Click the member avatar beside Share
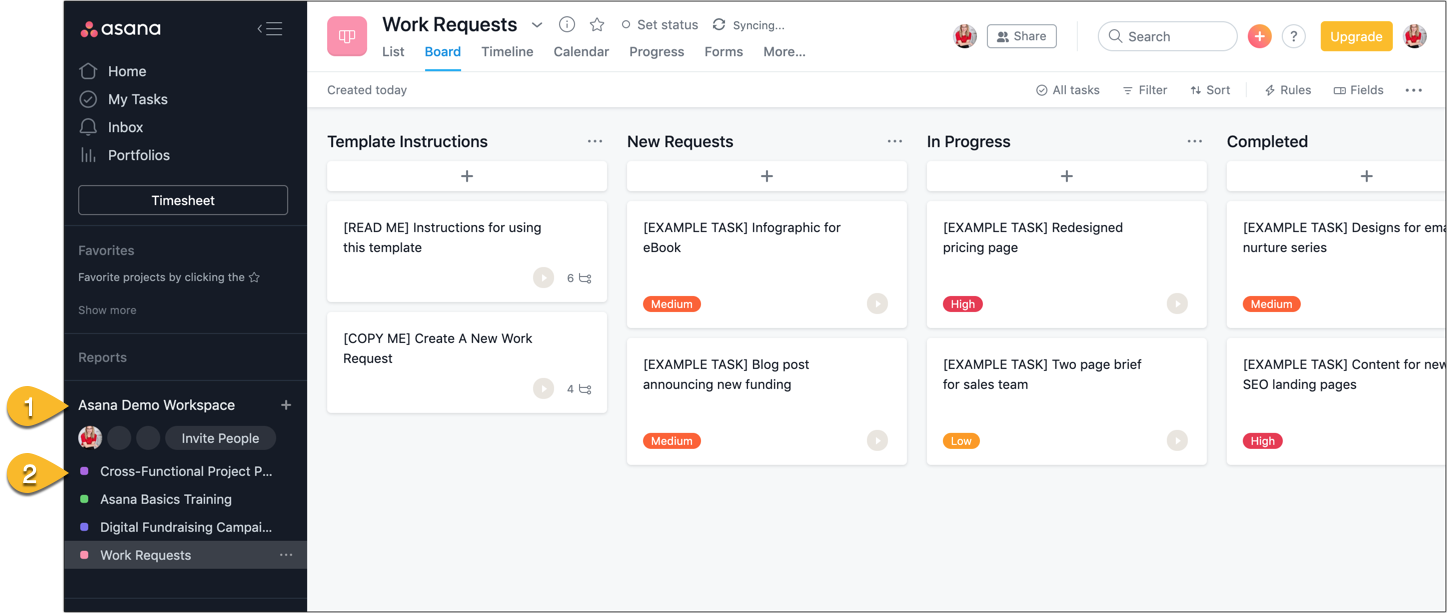 click(x=965, y=37)
